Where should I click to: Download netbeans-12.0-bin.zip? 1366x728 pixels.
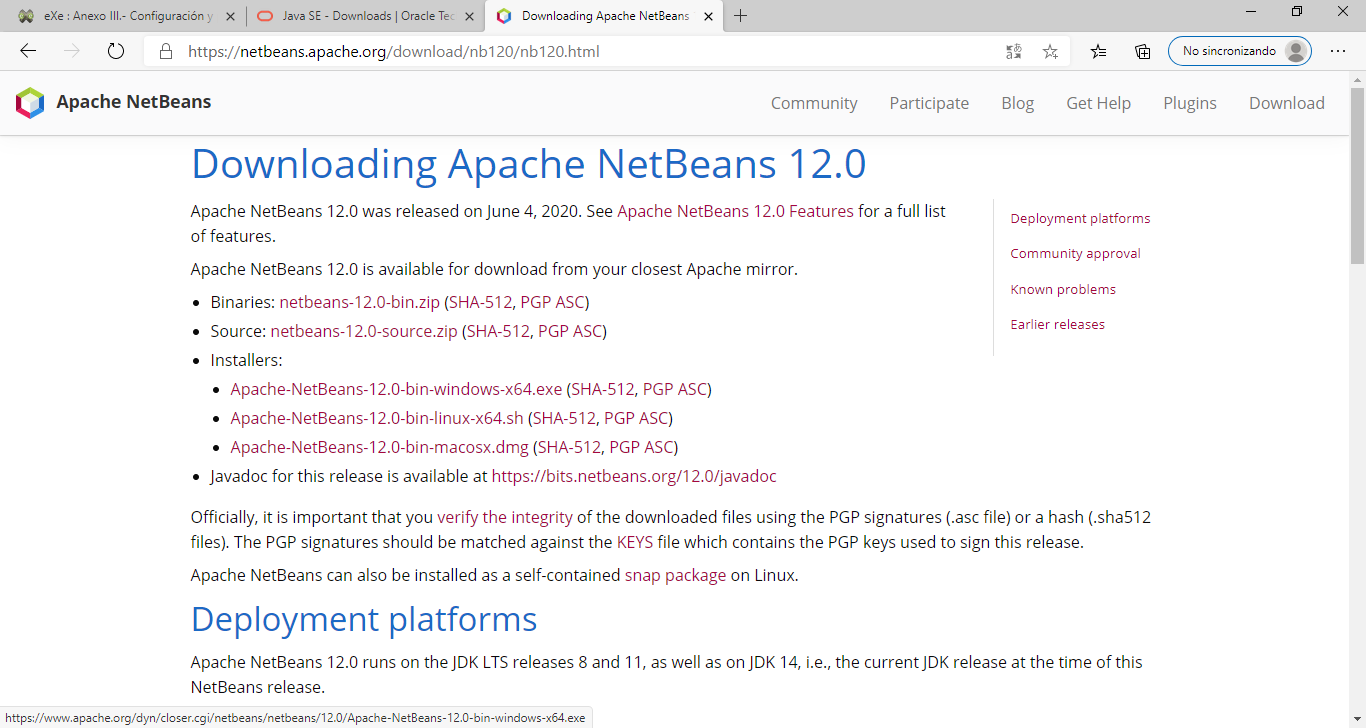pos(359,302)
